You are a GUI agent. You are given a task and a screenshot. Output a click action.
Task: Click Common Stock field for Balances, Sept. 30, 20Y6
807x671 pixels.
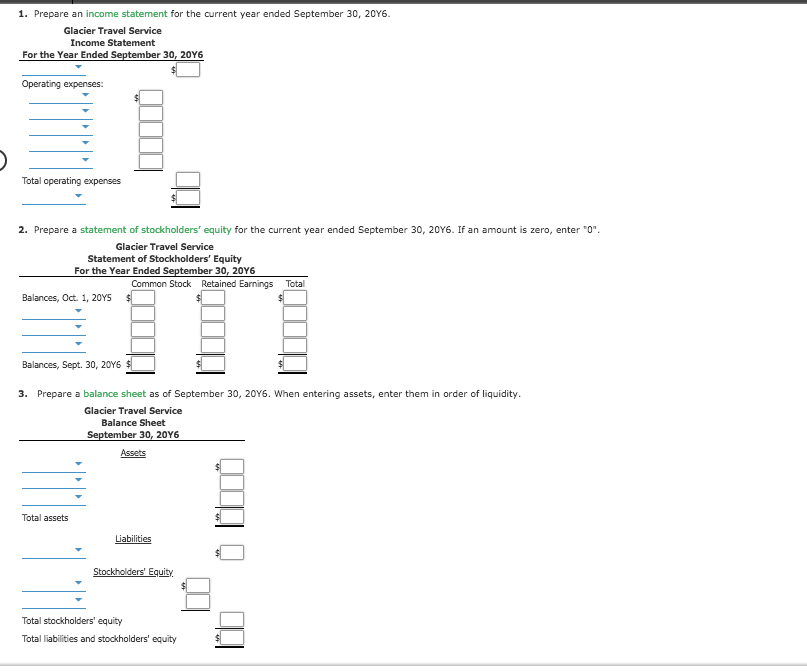pos(143,364)
